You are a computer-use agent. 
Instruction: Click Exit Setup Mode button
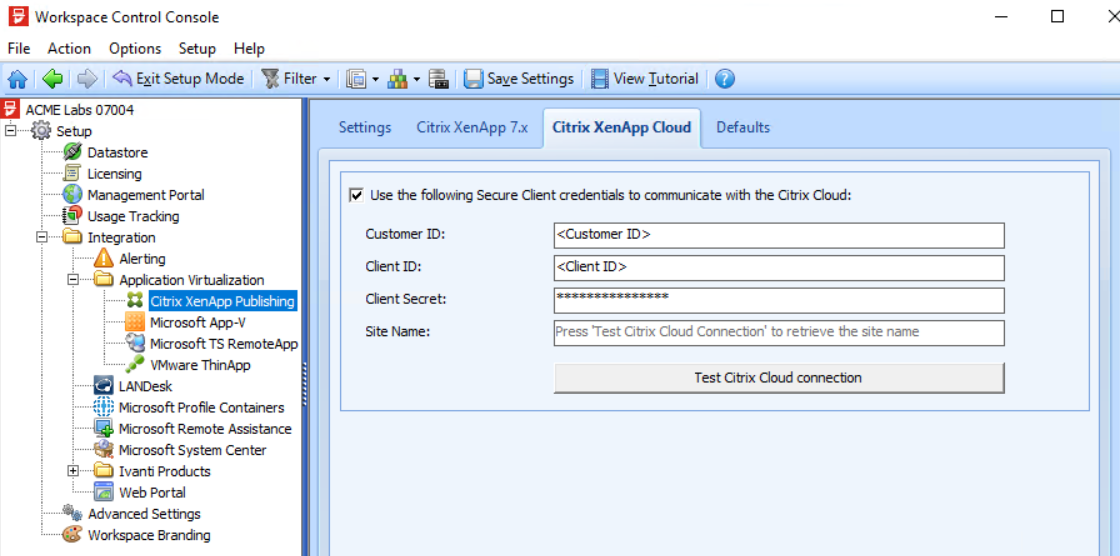pyautogui.click(x=179, y=79)
